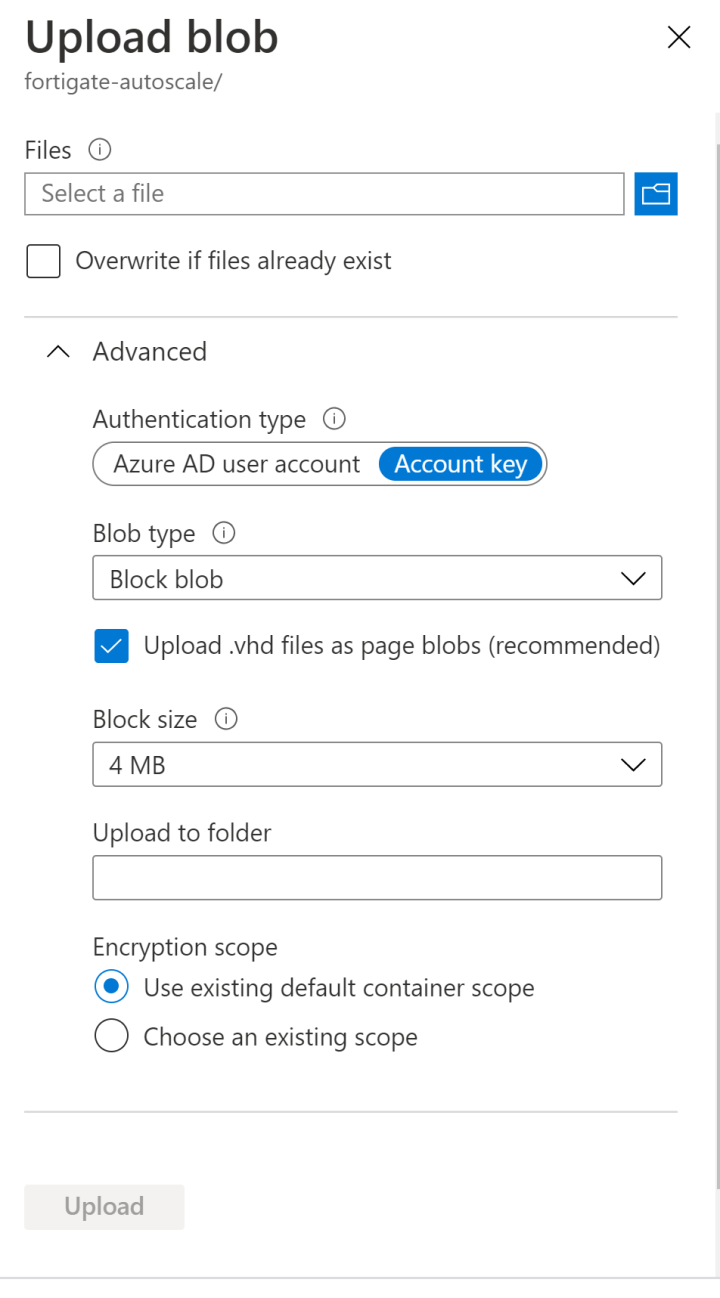Click the panel's vertical scrollbar

[x=715, y=660]
